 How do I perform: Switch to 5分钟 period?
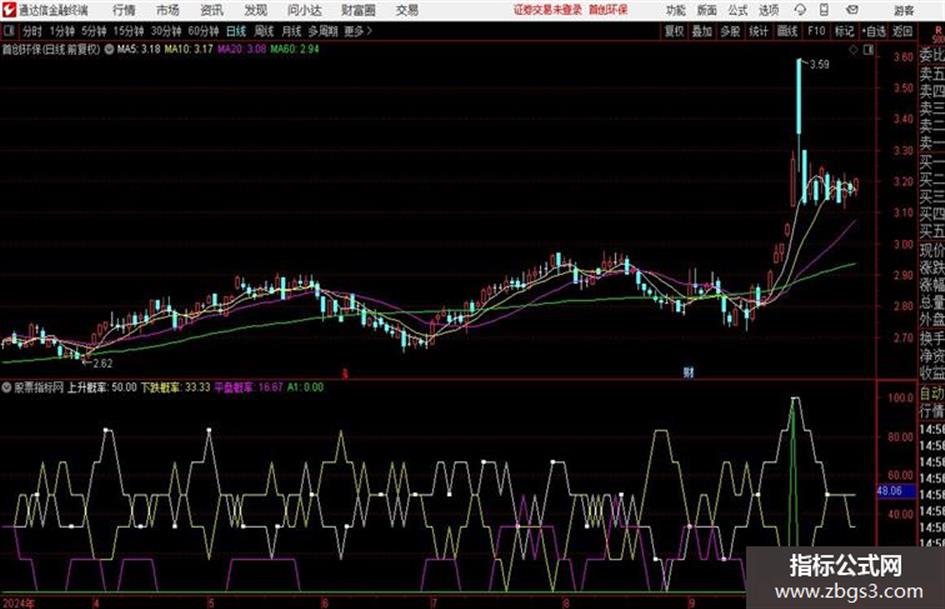tap(93, 31)
